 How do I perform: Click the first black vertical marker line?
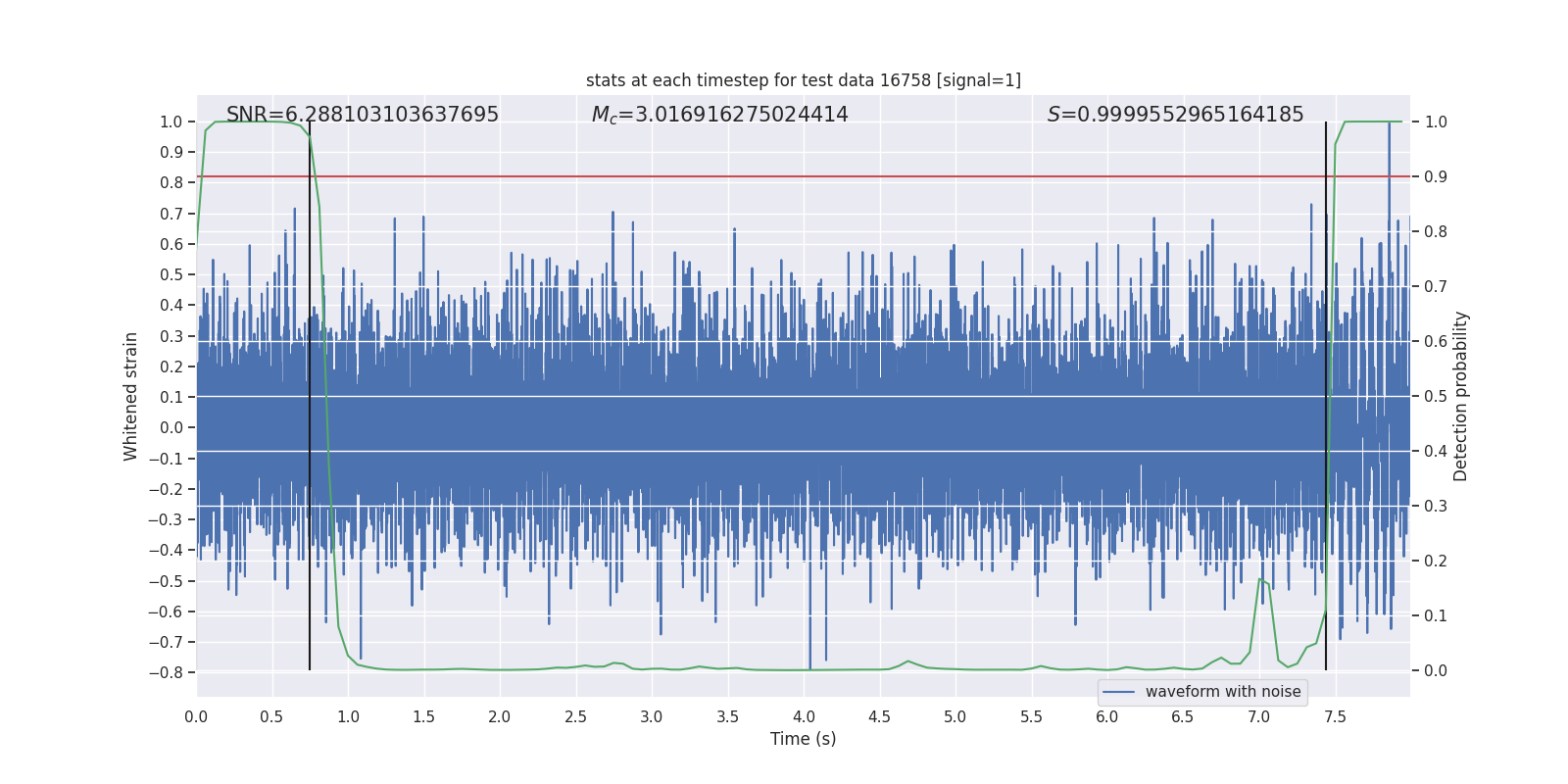coord(310,396)
